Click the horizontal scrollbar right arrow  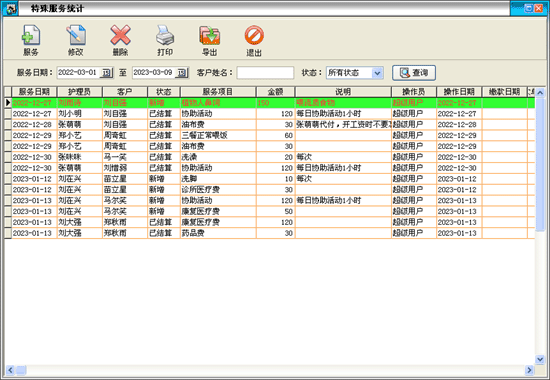point(529,370)
